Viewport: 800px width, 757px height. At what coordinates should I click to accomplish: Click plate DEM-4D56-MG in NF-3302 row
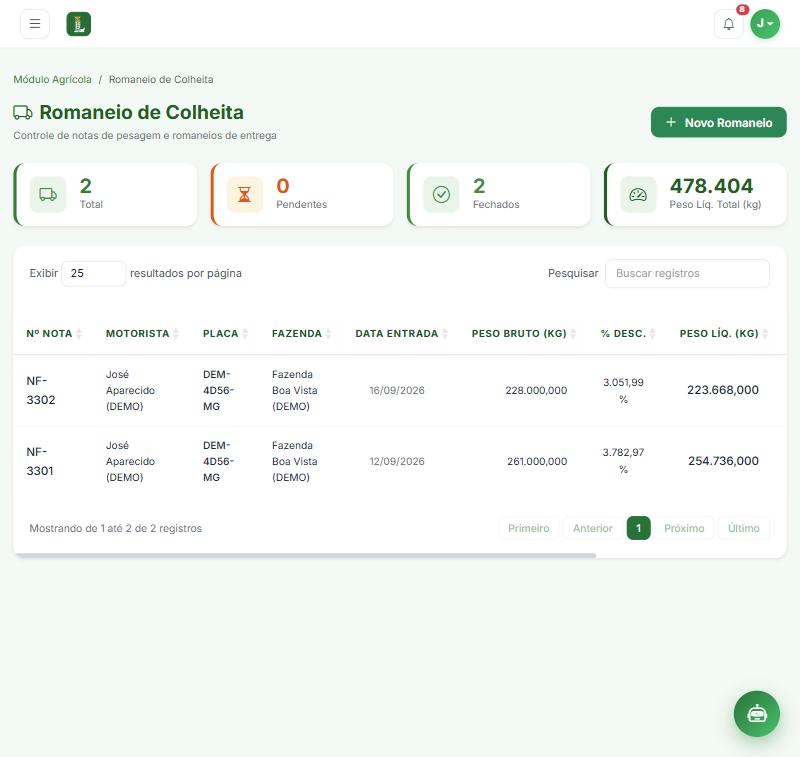tap(218, 390)
